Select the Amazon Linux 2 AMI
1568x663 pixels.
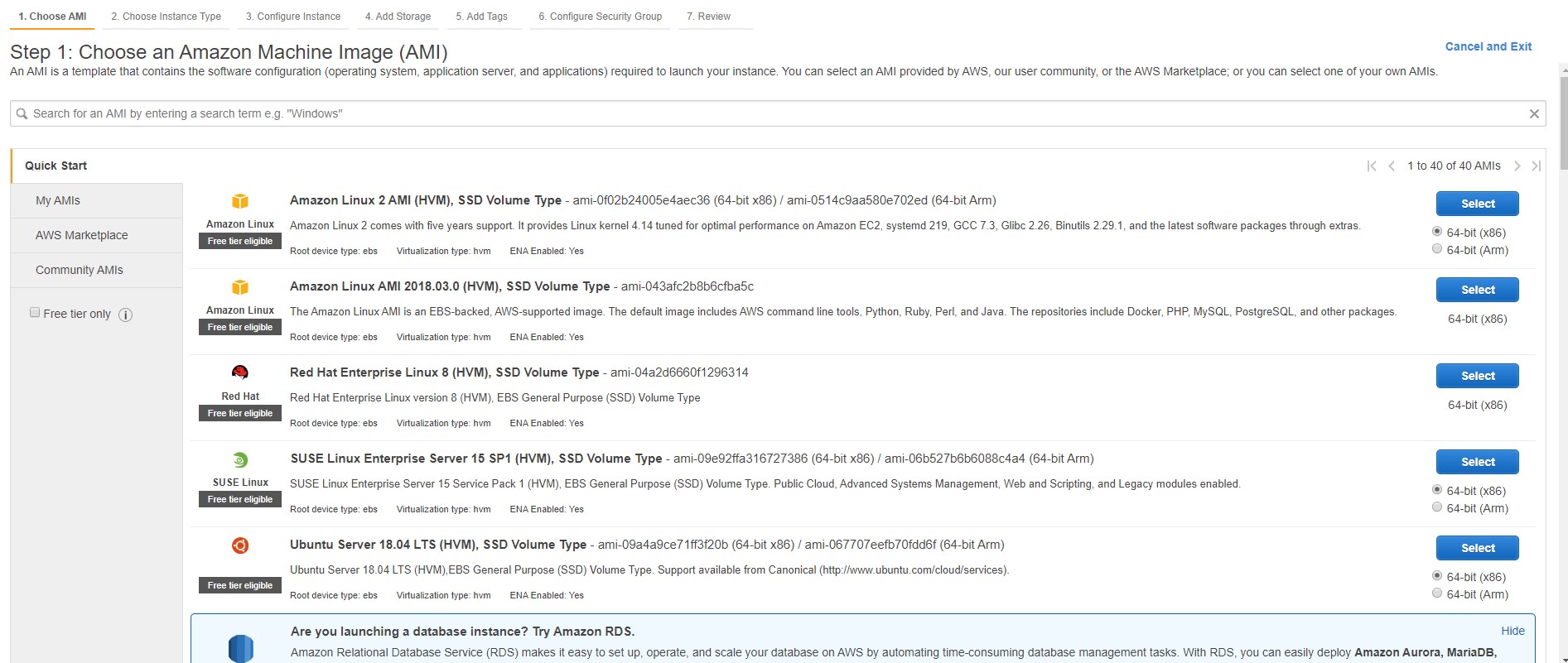pos(1478,204)
